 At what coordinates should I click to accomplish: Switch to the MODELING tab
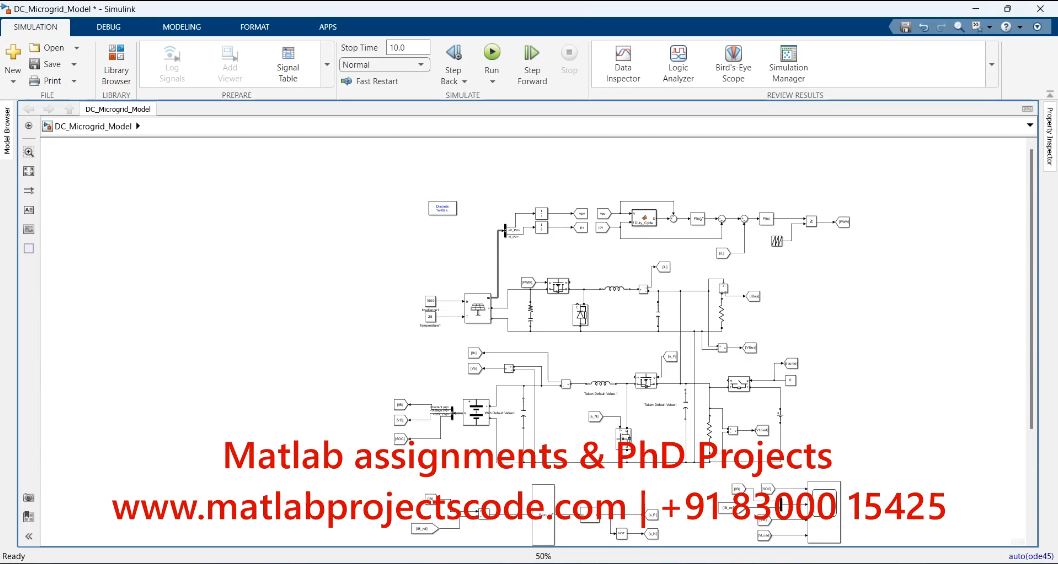tap(182, 27)
